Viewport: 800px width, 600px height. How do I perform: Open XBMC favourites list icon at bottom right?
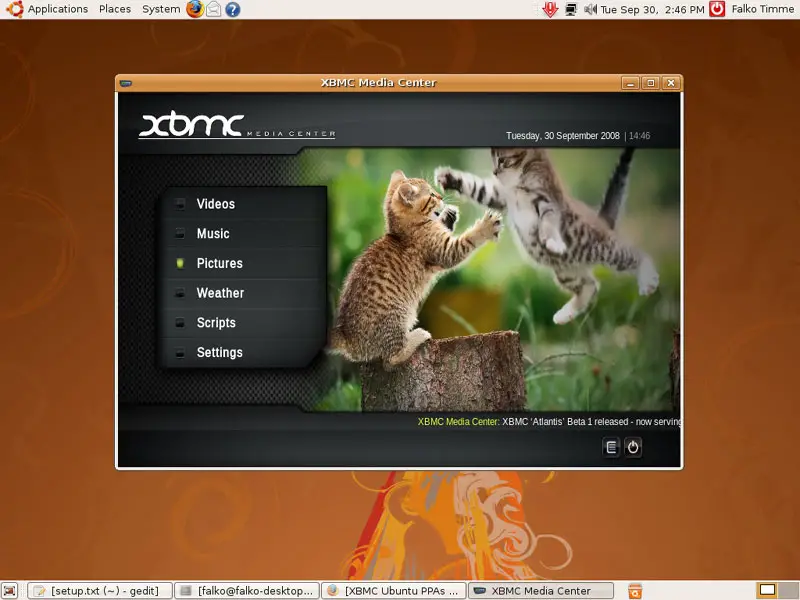pos(611,447)
